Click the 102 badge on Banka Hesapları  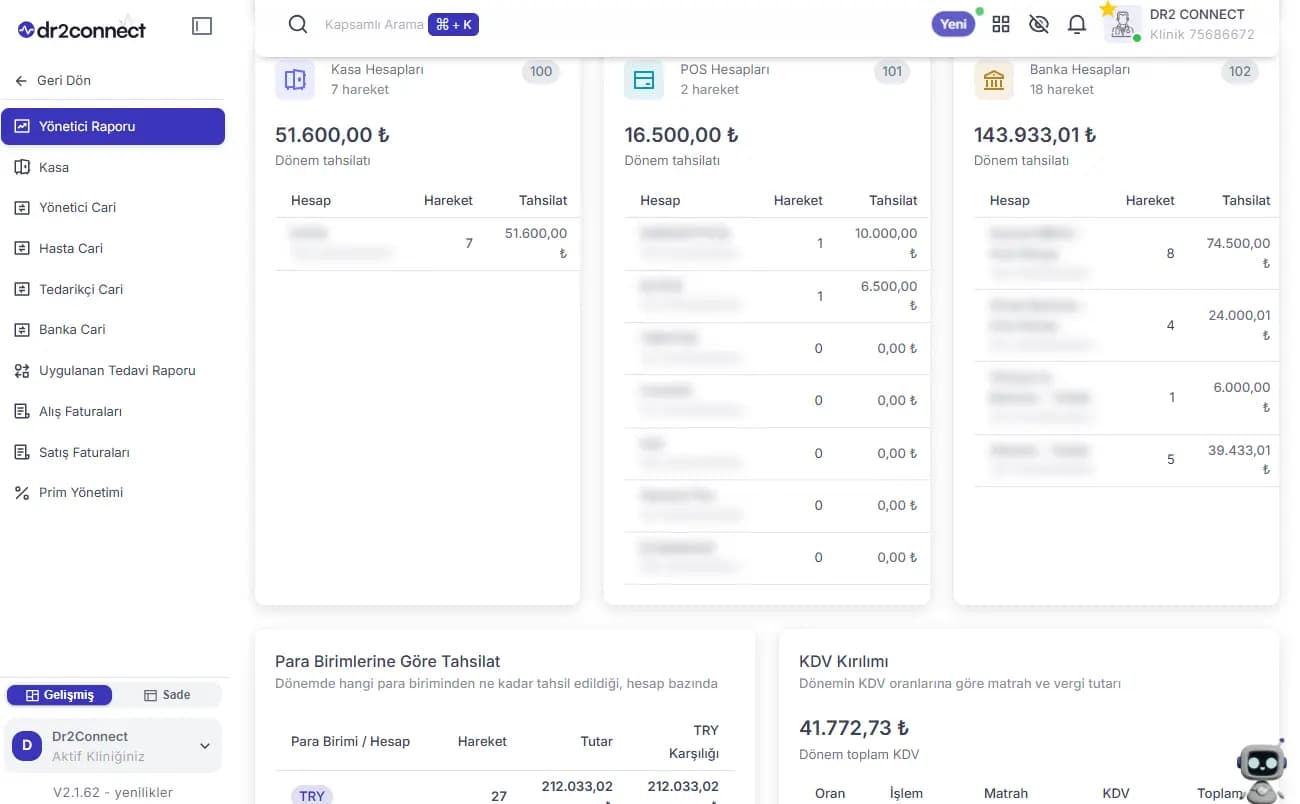pos(1240,71)
